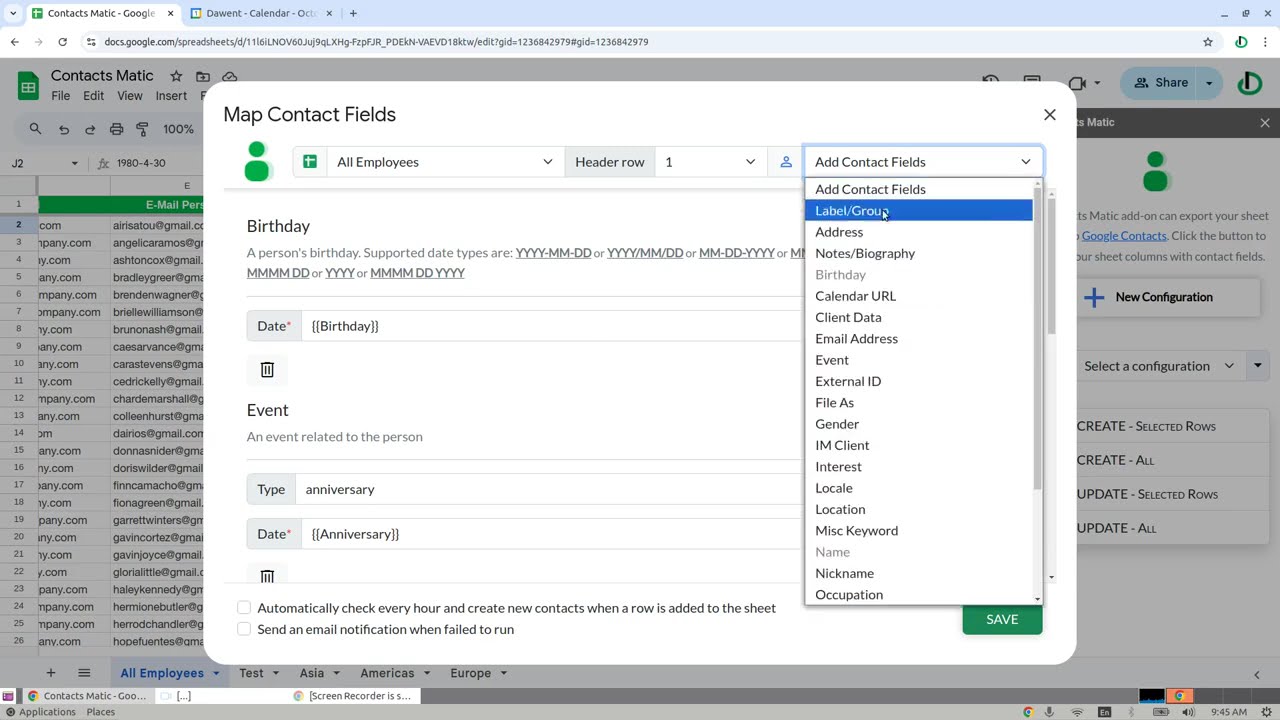Click the person icon beside Add Contact Fields

[786, 162]
